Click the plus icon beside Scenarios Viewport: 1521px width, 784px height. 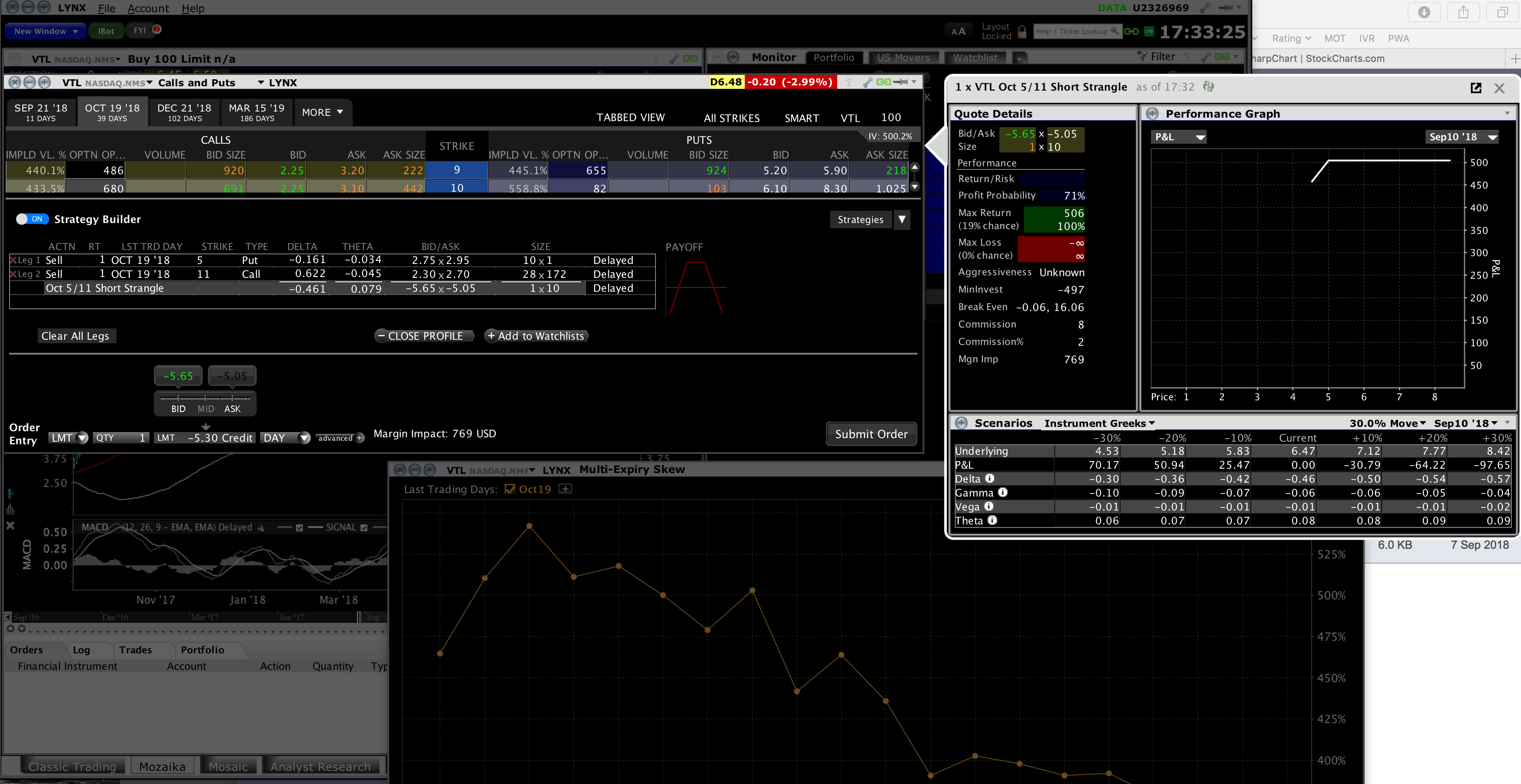click(961, 423)
